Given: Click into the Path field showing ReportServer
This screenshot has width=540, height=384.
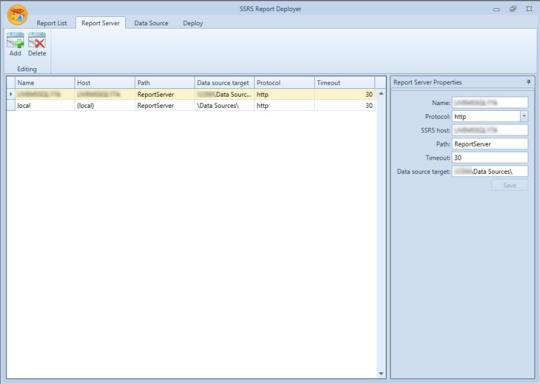Looking at the screenshot, I should tap(490, 144).
